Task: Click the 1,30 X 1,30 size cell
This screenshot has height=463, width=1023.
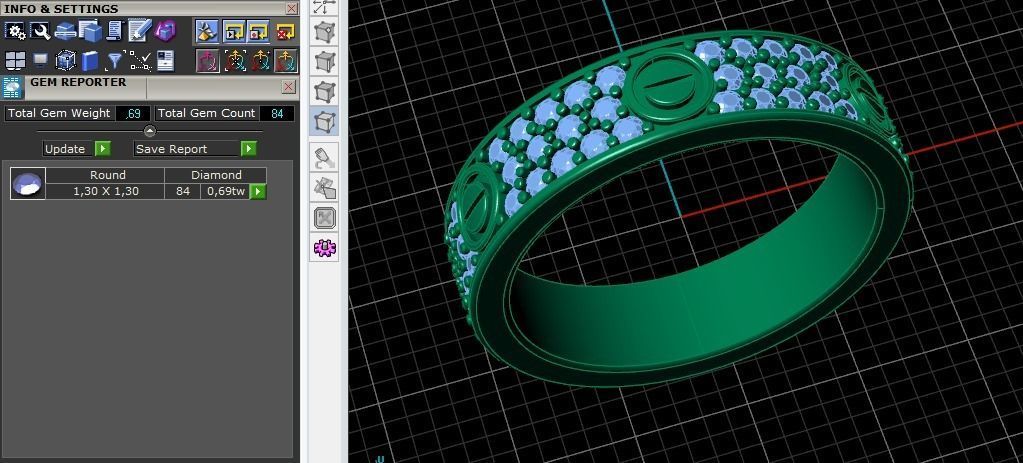Action: (105, 191)
